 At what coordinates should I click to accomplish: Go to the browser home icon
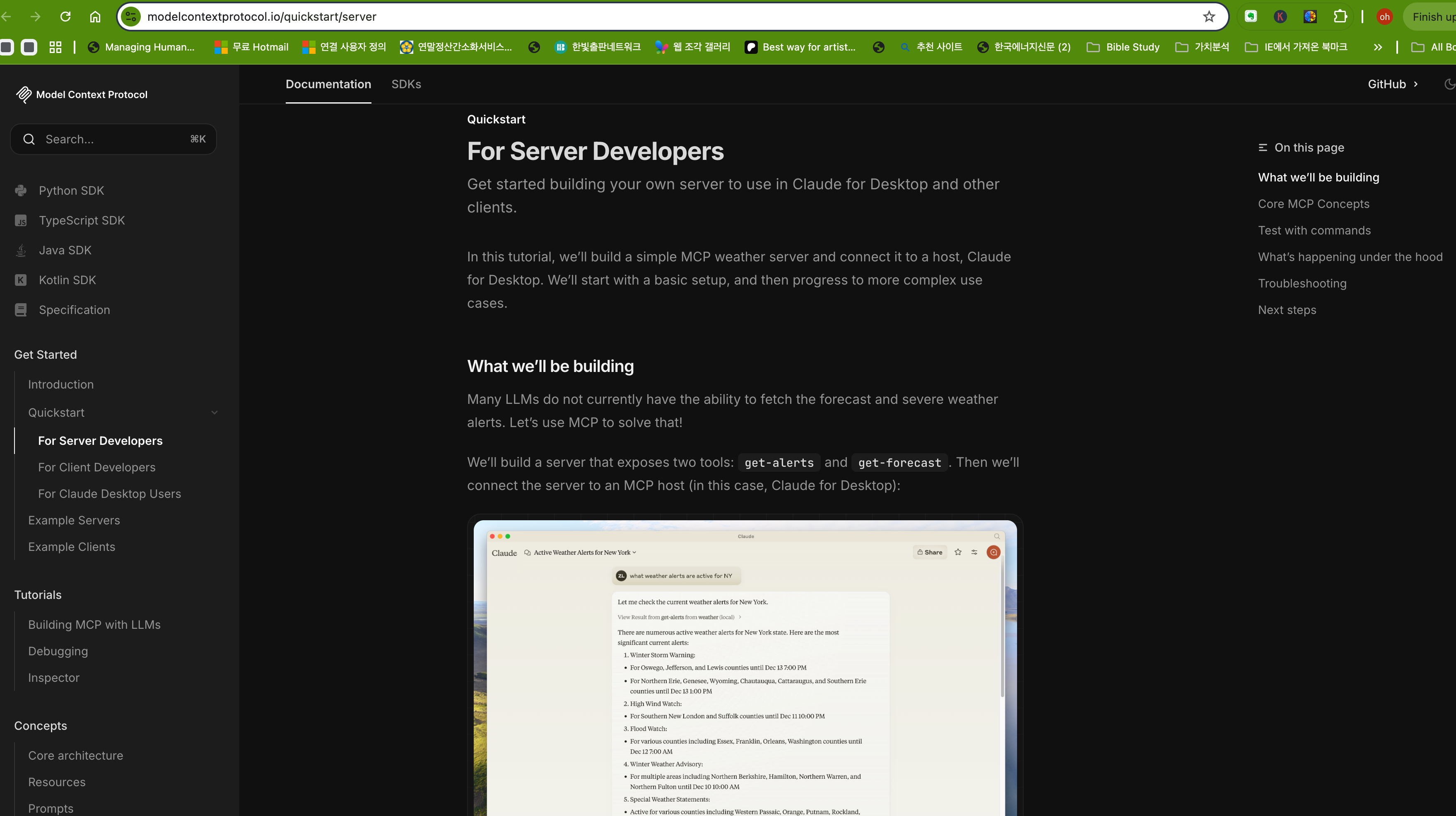click(x=95, y=17)
